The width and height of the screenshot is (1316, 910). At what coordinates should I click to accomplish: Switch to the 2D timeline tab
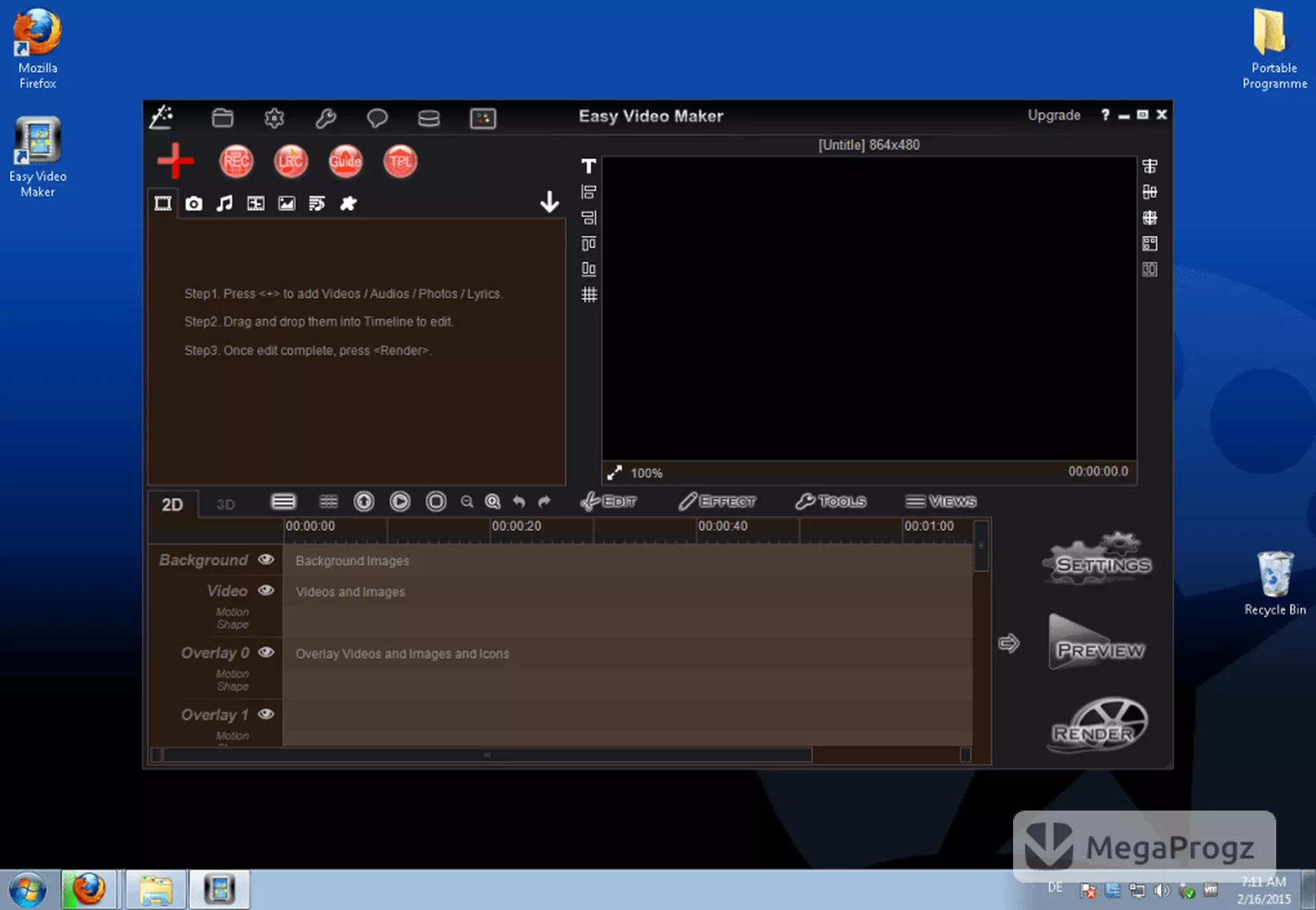click(x=172, y=505)
